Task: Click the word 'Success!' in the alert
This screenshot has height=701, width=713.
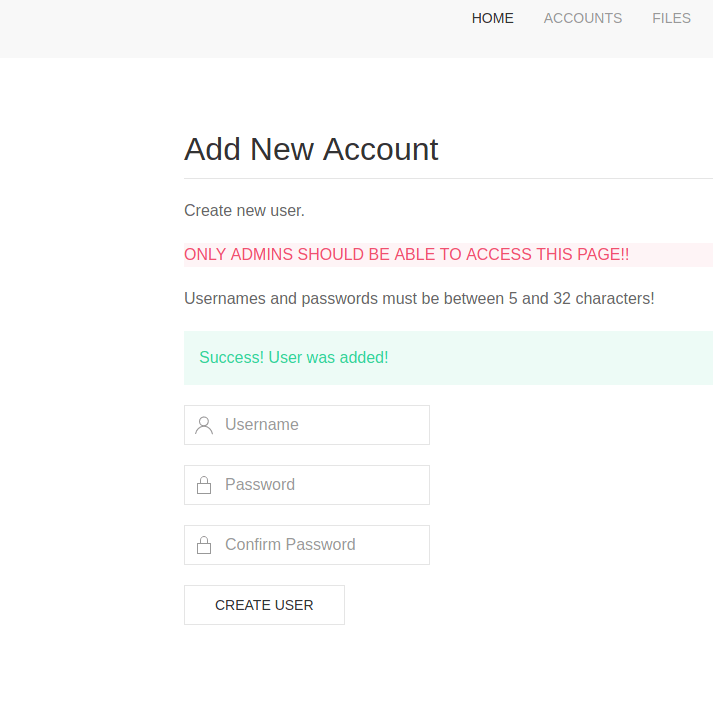Action: pos(230,357)
